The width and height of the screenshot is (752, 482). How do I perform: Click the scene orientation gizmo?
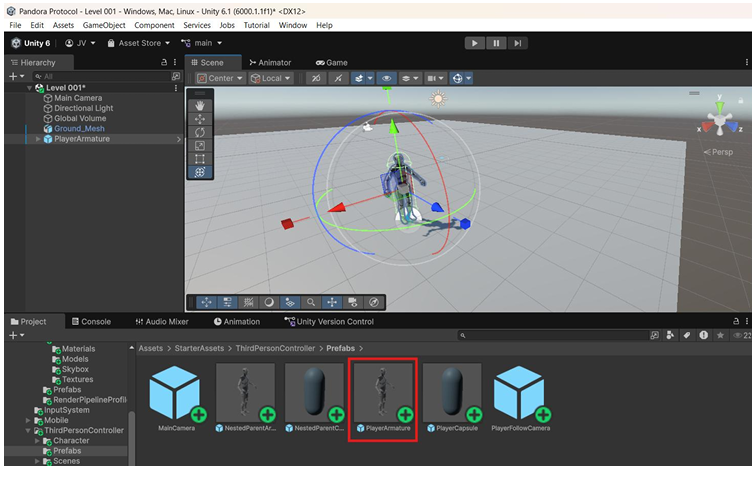[x=720, y=118]
